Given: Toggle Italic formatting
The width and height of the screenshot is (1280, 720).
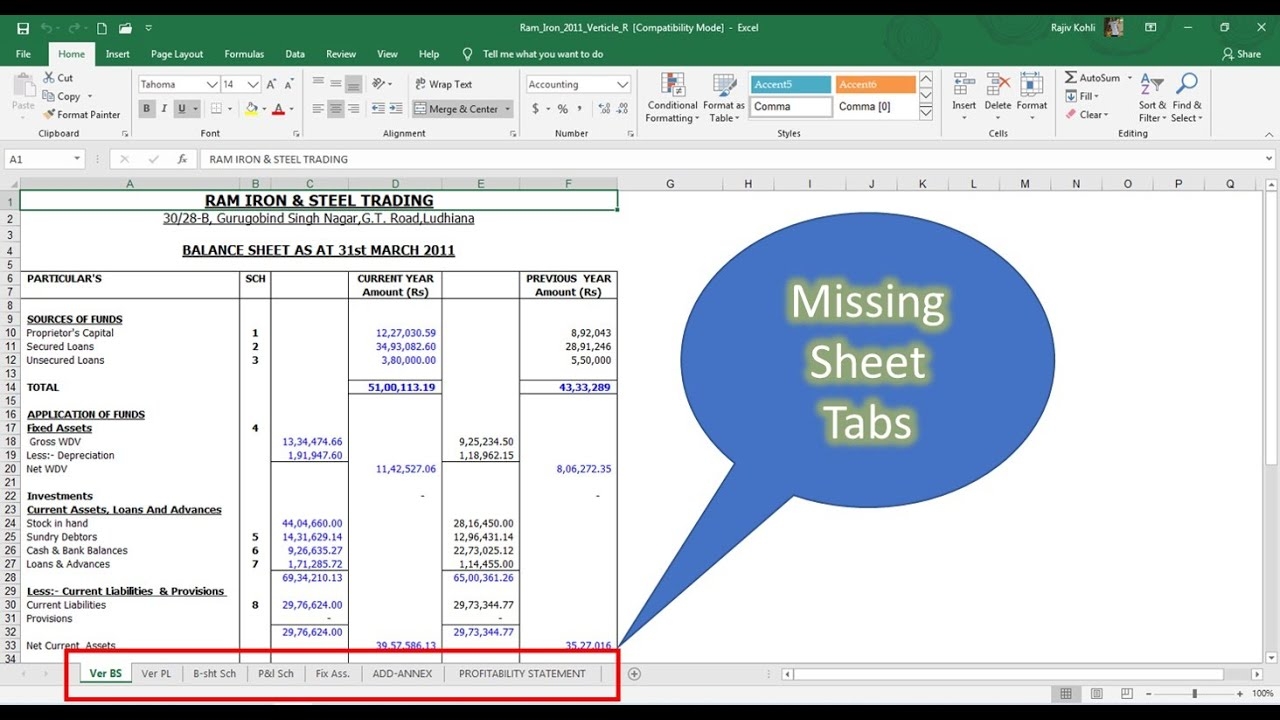Looking at the screenshot, I should point(164,109).
